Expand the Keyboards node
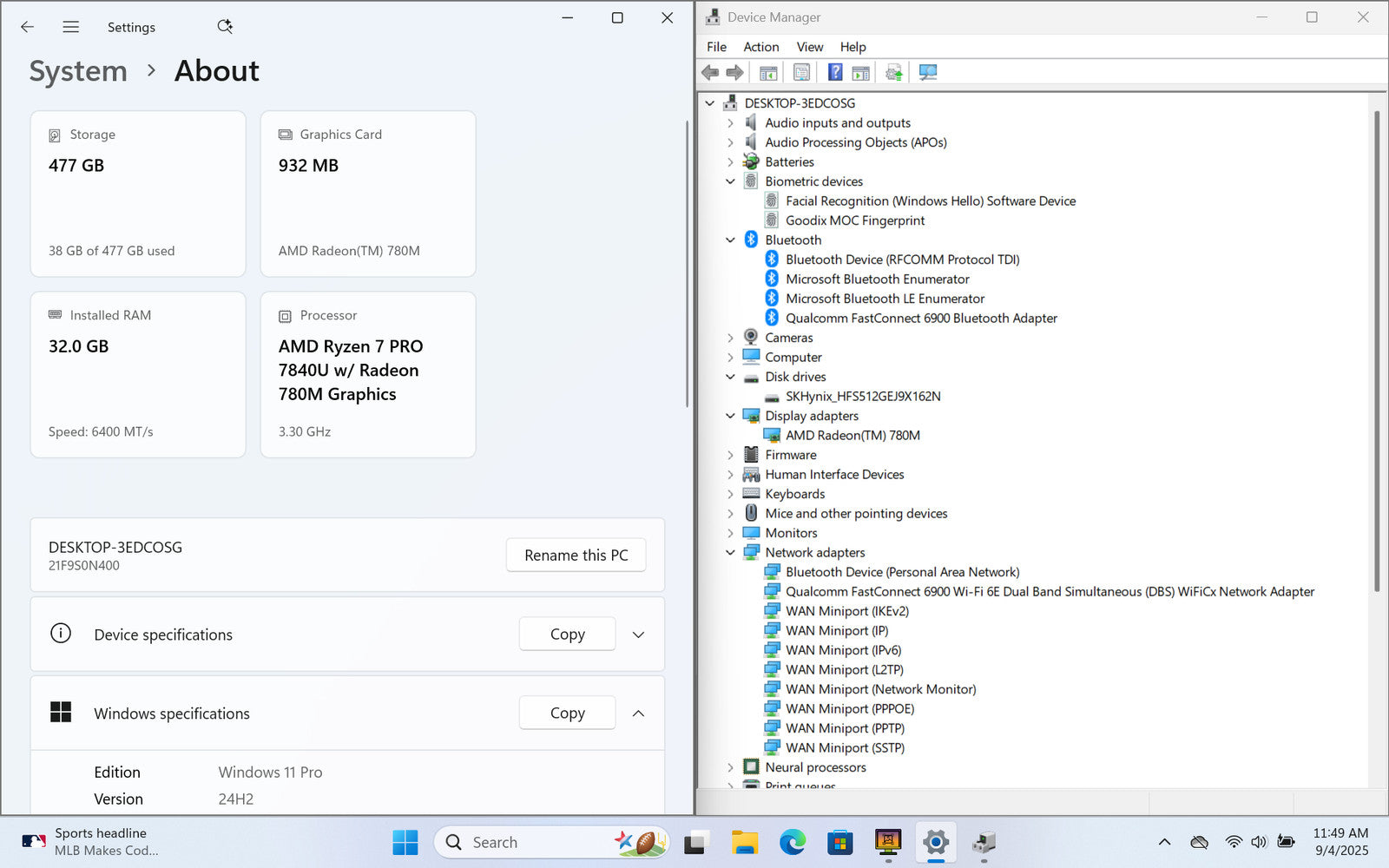Image resolution: width=1389 pixels, height=868 pixels. pos(730,494)
